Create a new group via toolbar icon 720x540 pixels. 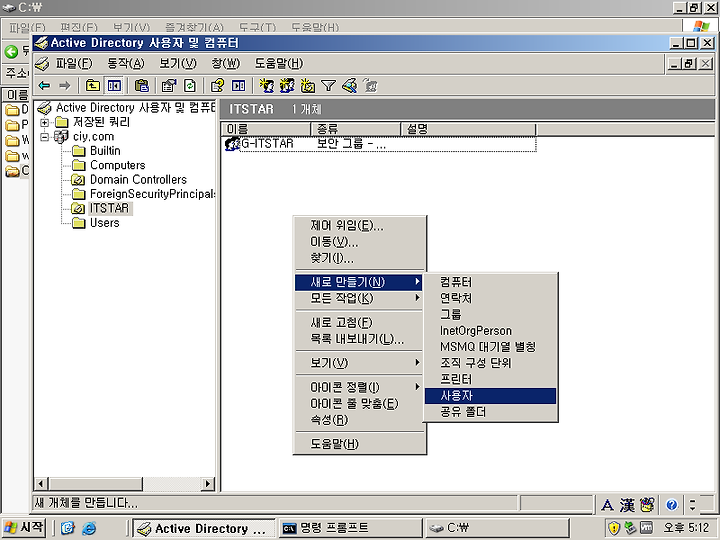coord(287,85)
